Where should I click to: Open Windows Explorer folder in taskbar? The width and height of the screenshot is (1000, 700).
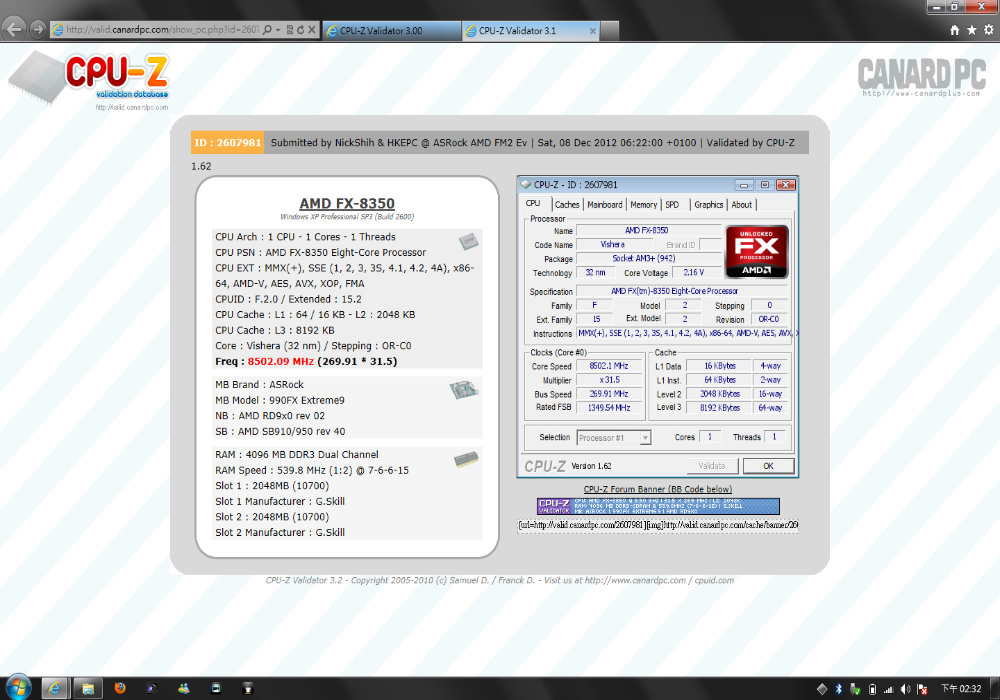point(88,688)
